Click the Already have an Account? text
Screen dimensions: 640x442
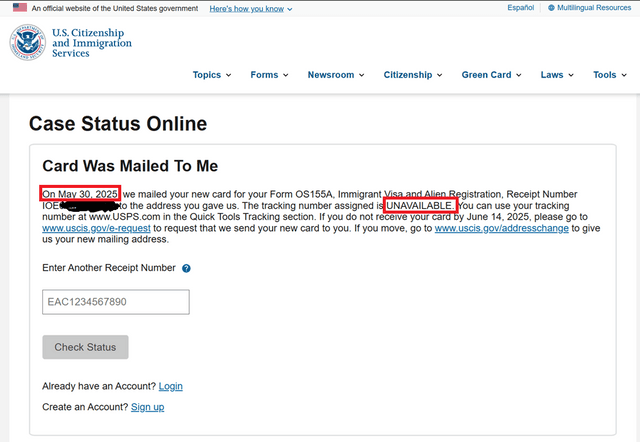coord(99,386)
